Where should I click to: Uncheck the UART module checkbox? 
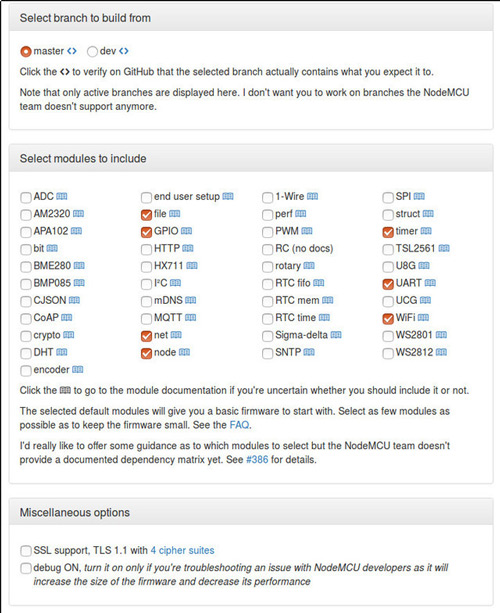click(388, 284)
